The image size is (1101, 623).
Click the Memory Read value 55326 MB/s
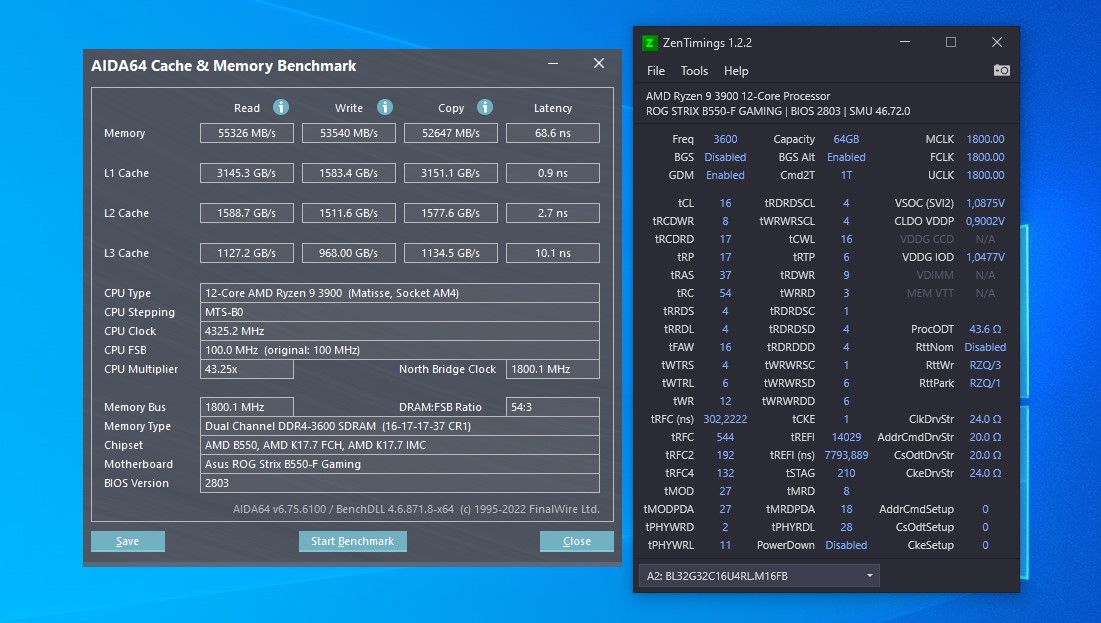pyautogui.click(x=246, y=133)
